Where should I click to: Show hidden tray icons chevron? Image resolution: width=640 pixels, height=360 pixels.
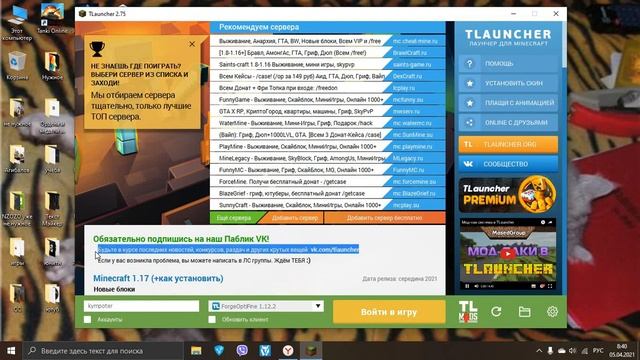pos(539,351)
